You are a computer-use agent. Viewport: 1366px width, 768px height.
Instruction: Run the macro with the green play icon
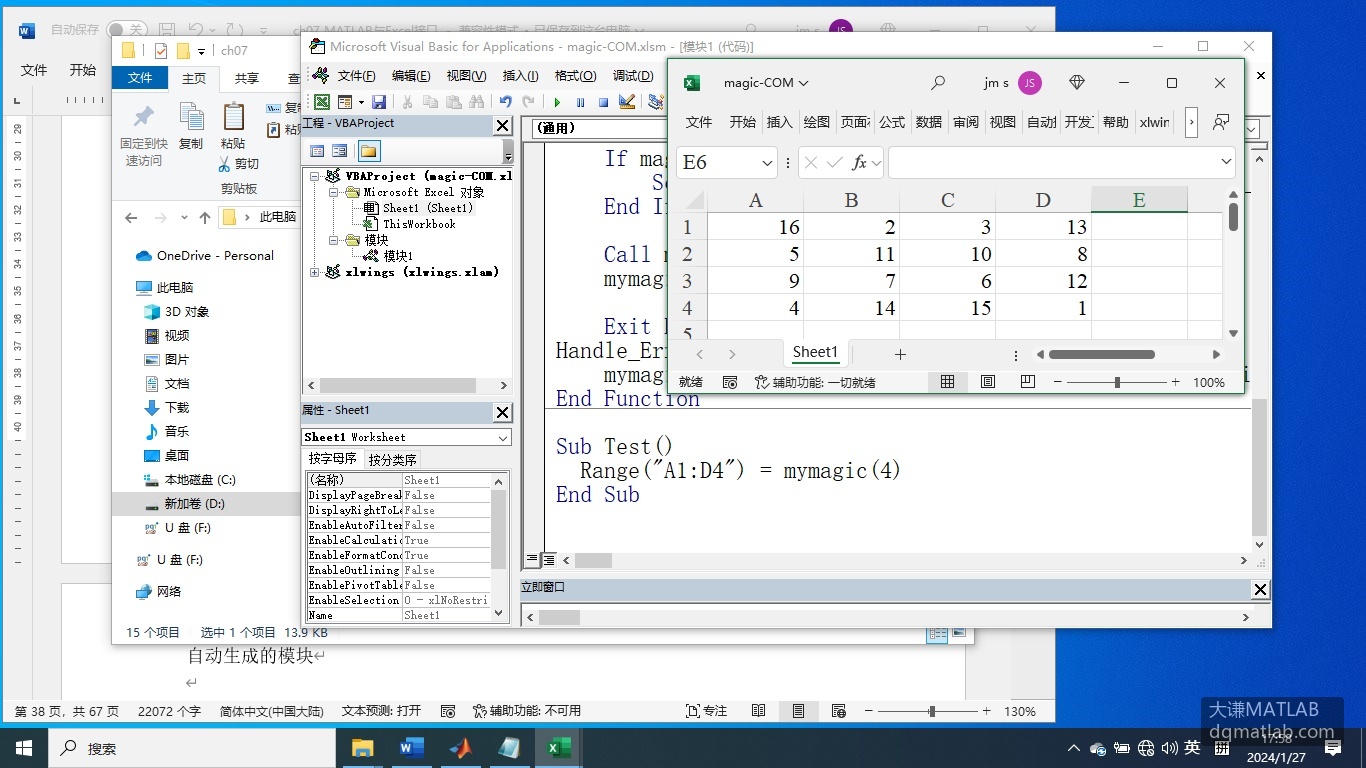pyautogui.click(x=557, y=102)
